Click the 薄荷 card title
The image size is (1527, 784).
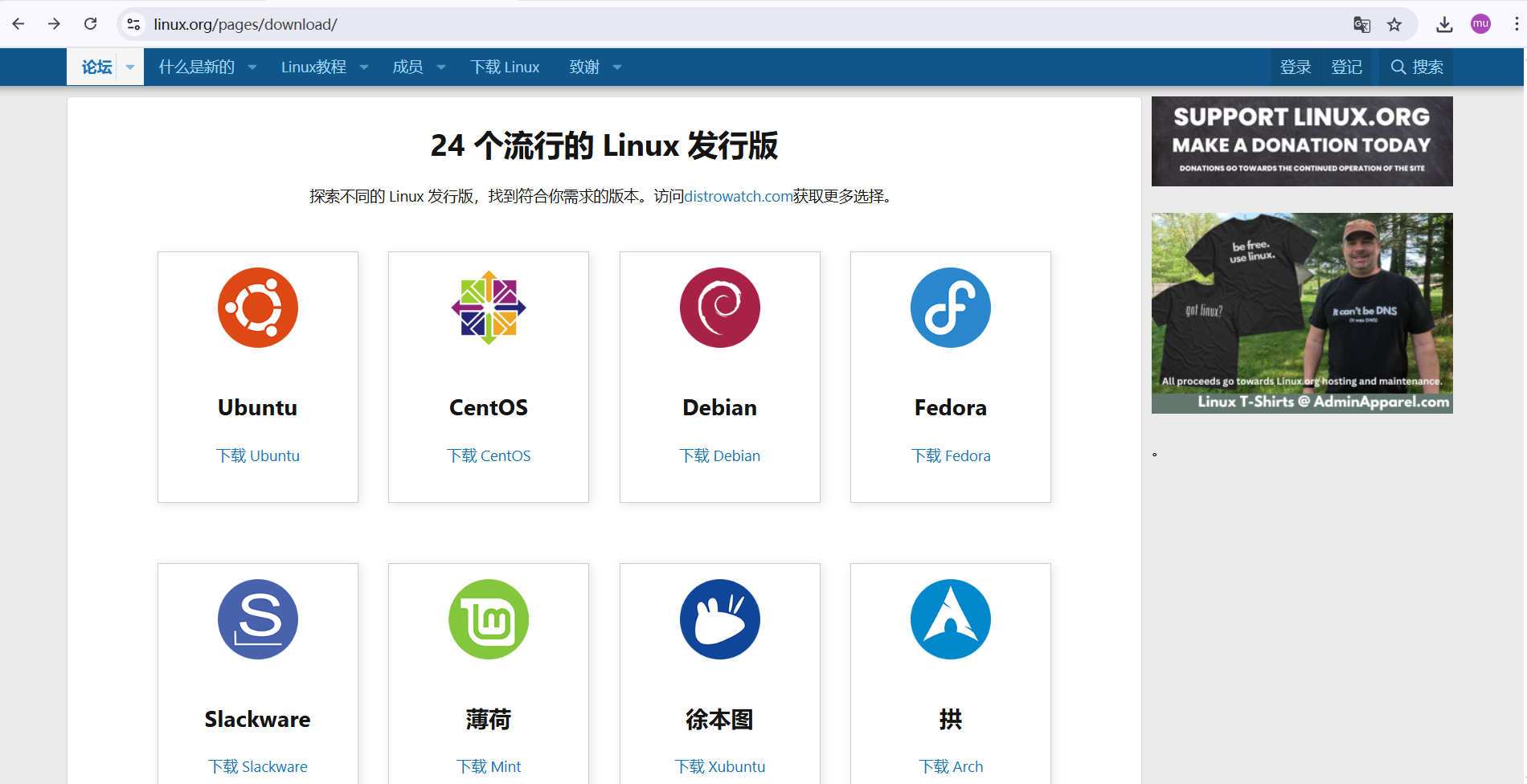click(x=489, y=719)
